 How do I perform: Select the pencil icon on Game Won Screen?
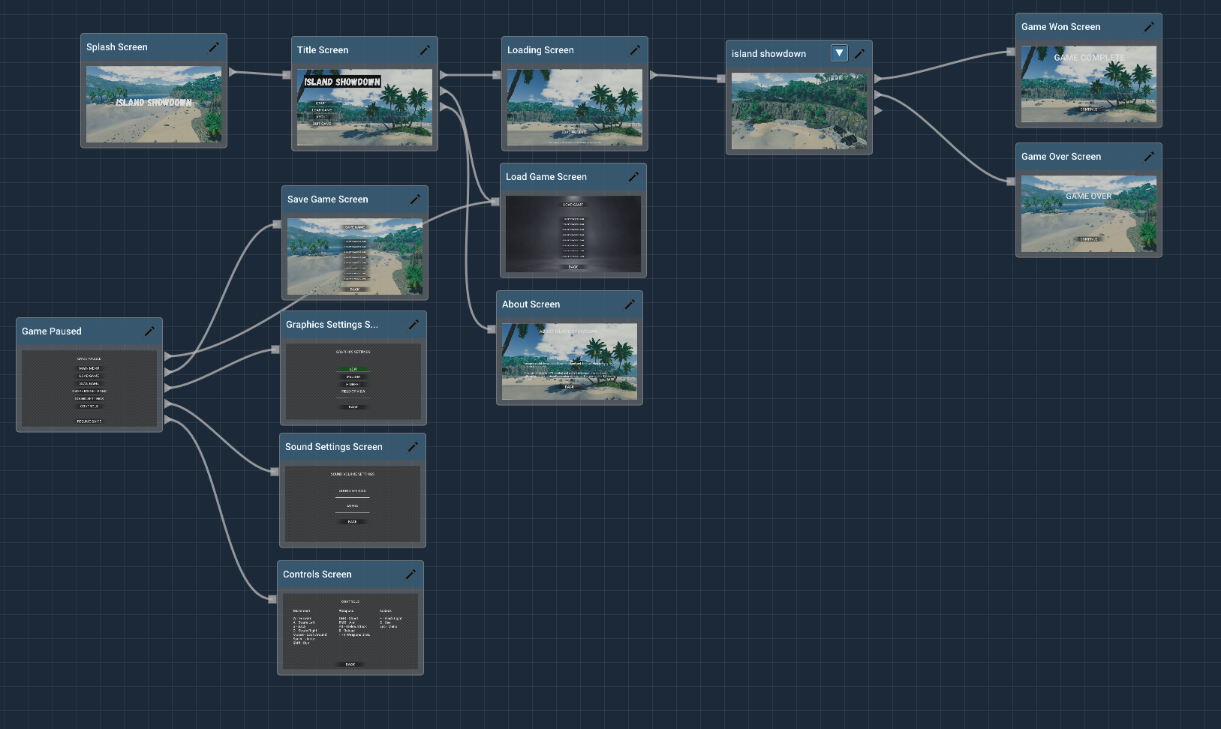pyautogui.click(x=1148, y=26)
